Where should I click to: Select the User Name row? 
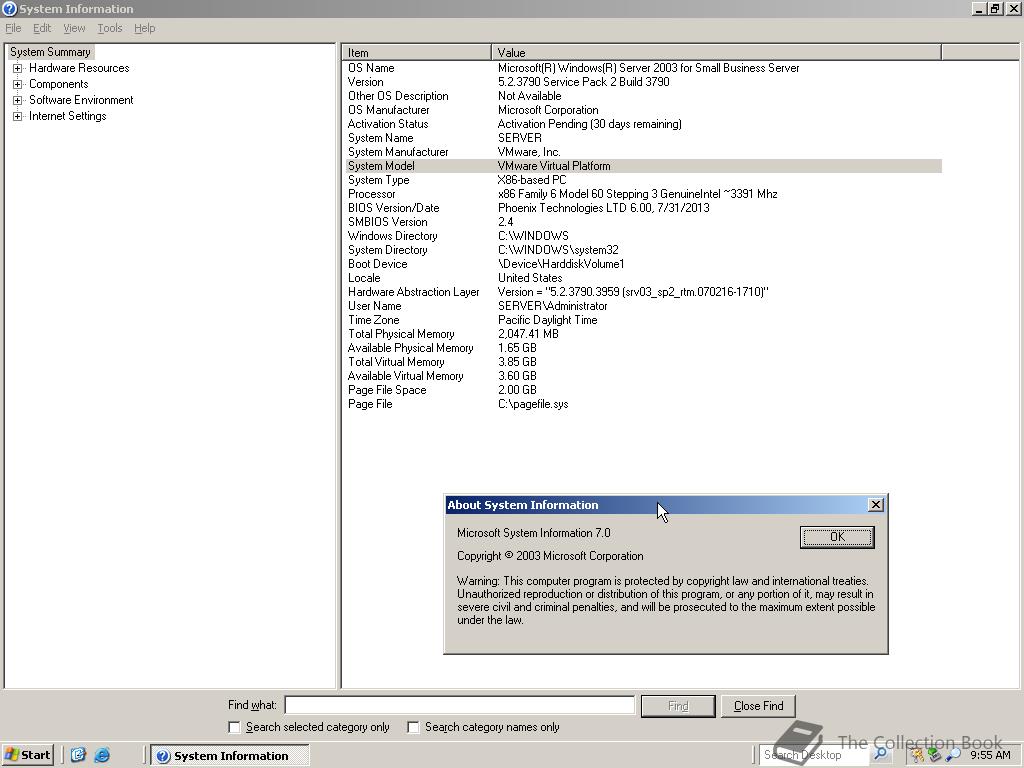click(643, 306)
